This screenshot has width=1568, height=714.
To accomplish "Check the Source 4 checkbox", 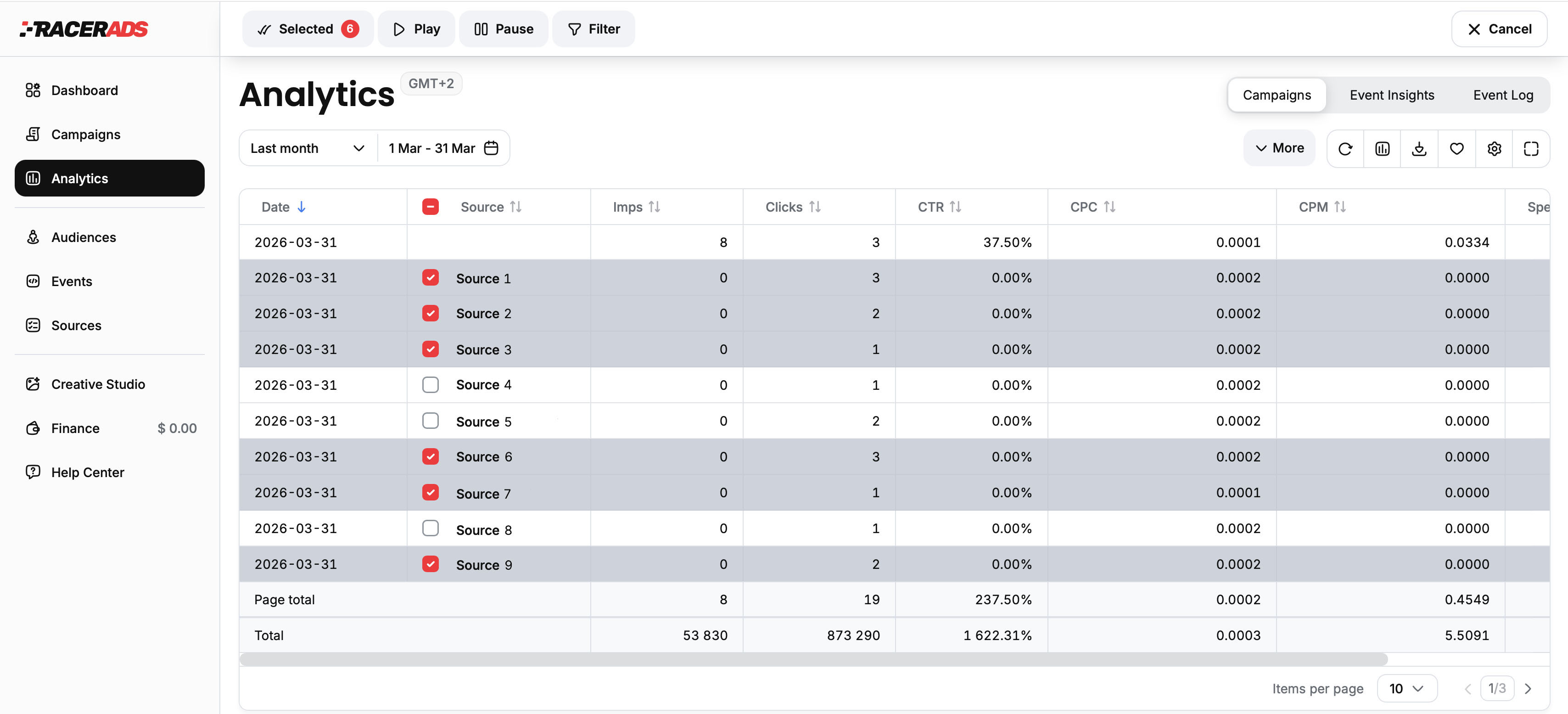I will point(431,385).
